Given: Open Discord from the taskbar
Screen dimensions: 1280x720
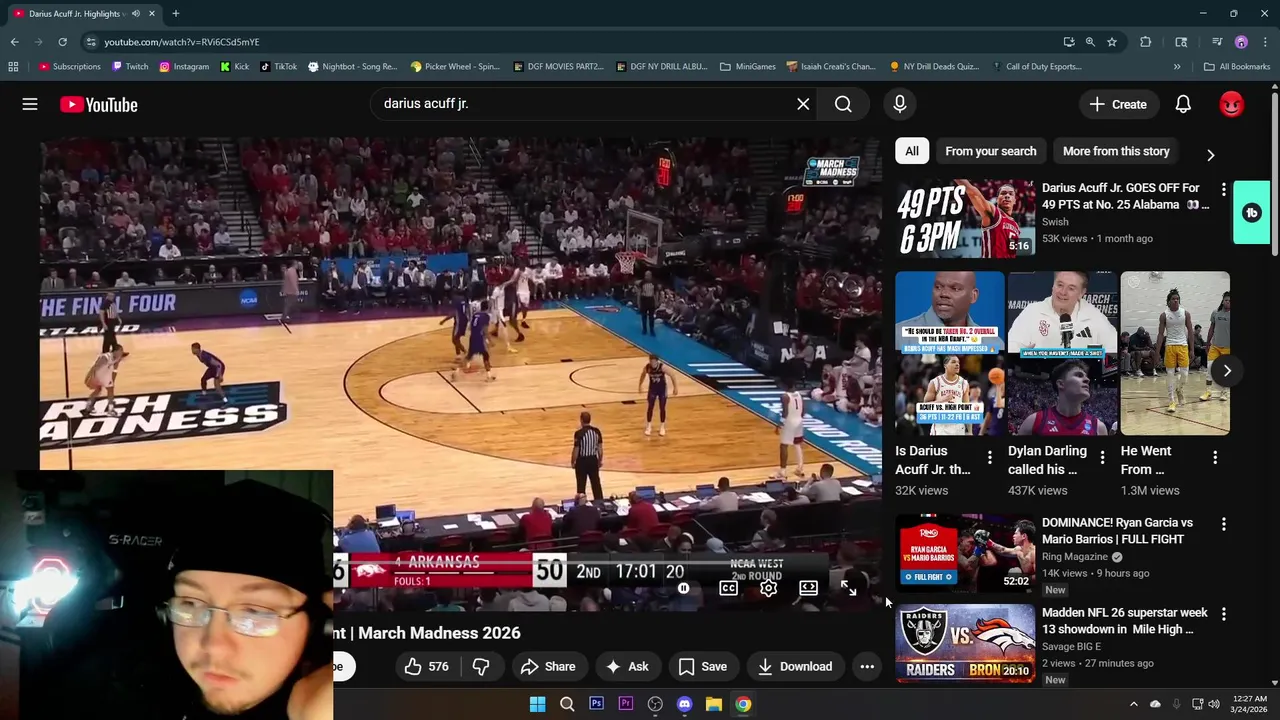Looking at the screenshot, I should click(684, 704).
